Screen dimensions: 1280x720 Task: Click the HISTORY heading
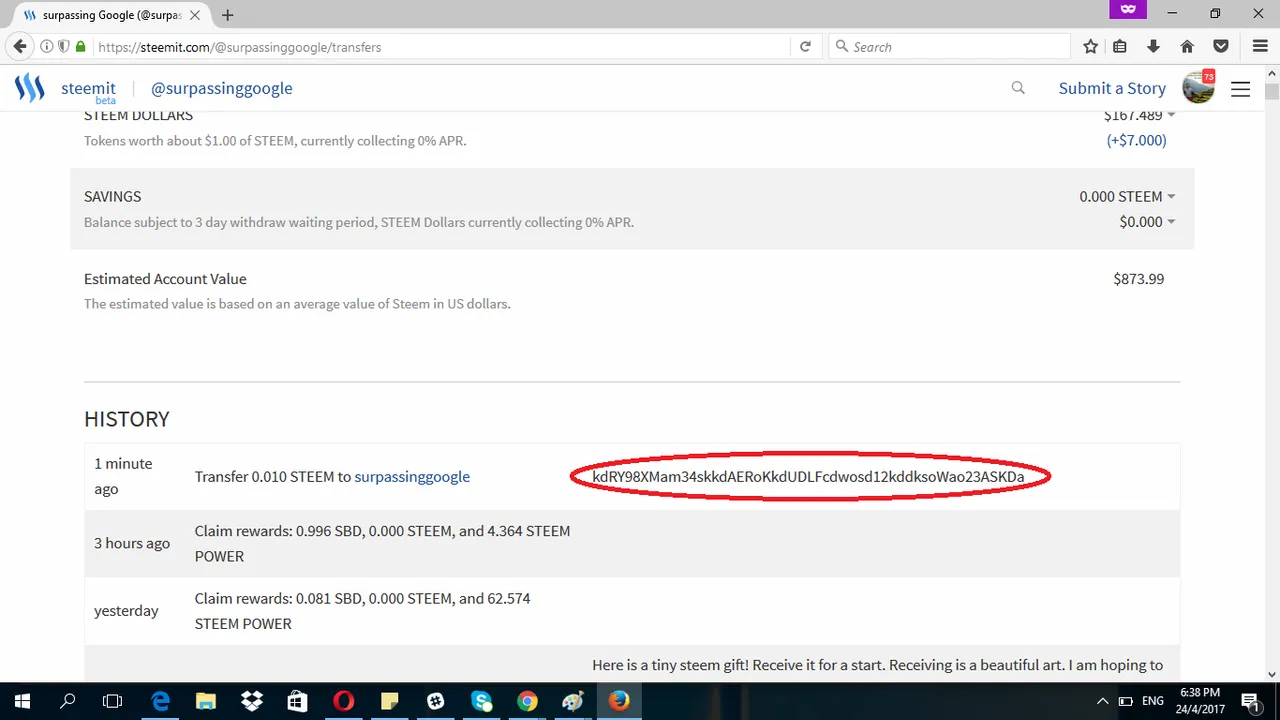(127, 419)
